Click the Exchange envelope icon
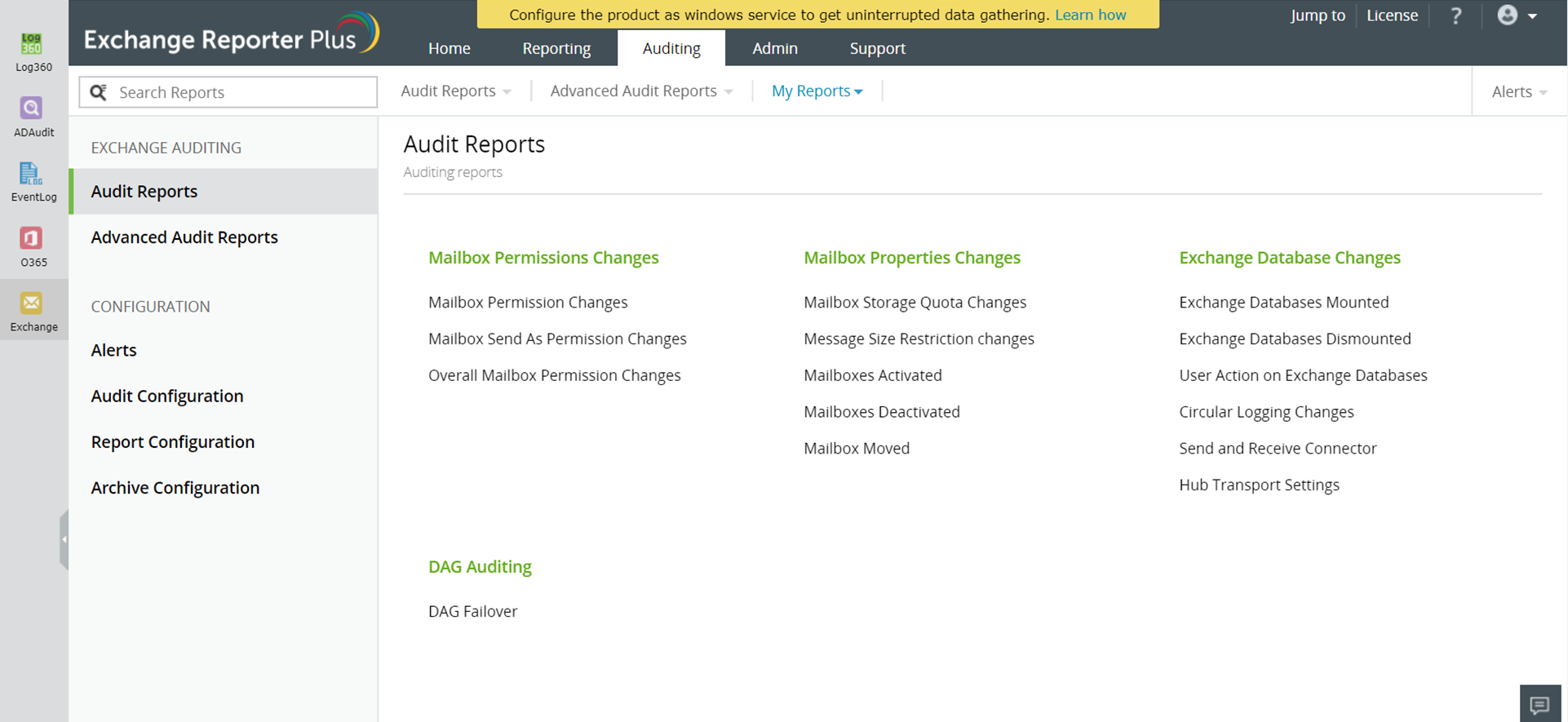This screenshot has height=722, width=1568. (32, 303)
